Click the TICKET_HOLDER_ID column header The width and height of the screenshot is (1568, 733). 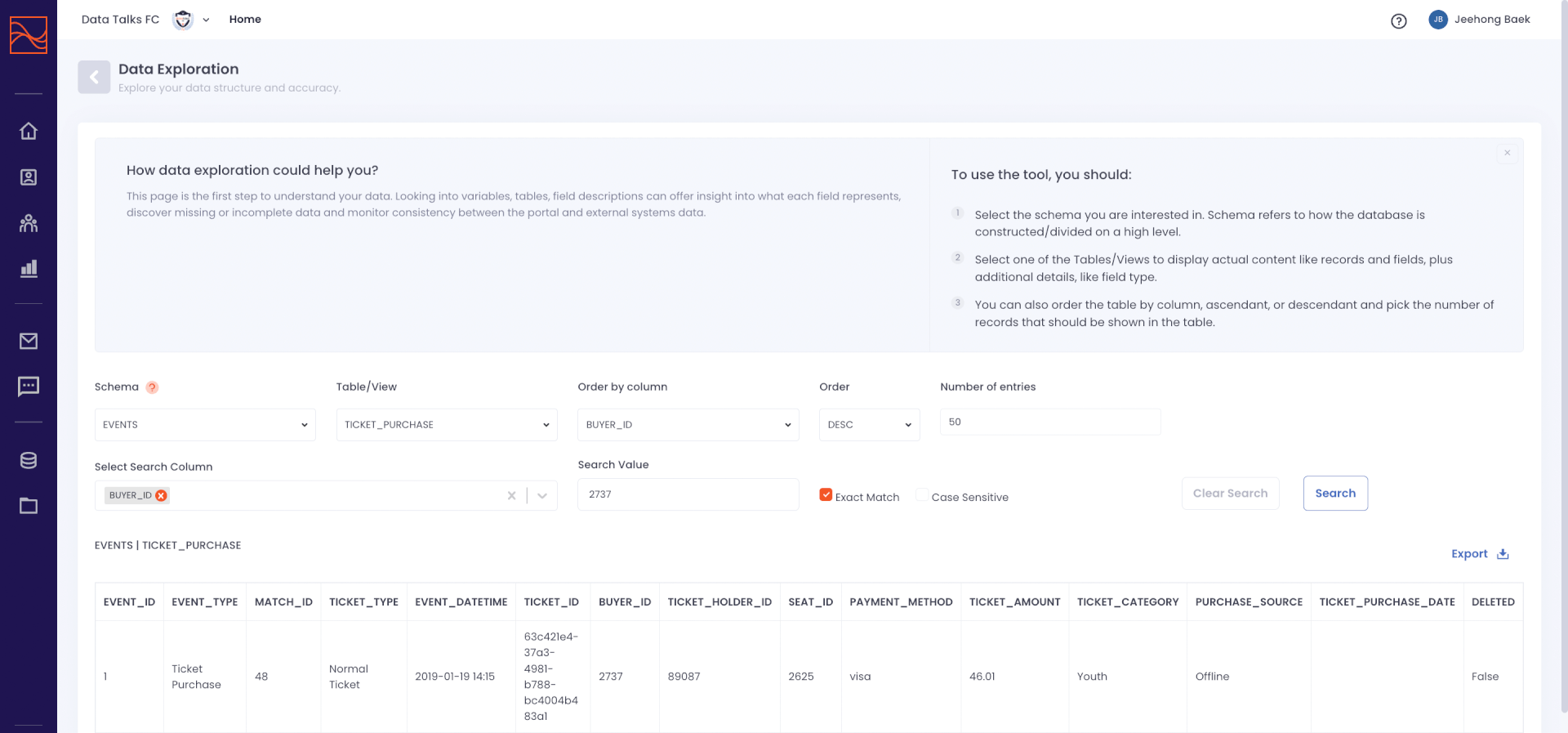coord(719,602)
